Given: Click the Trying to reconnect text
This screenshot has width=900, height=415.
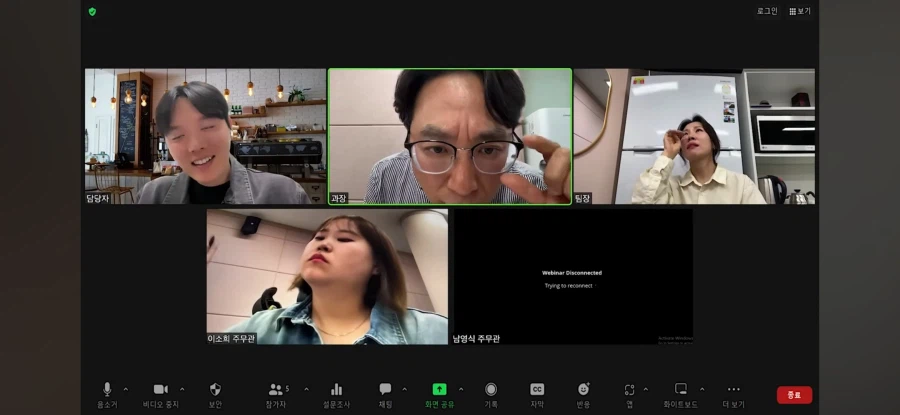Looking at the screenshot, I should point(568,285).
